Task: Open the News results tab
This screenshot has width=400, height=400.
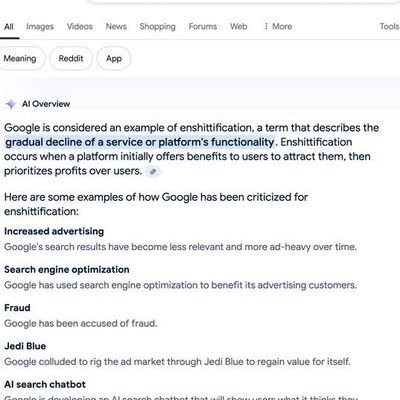Action: click(x=116, y=26)
